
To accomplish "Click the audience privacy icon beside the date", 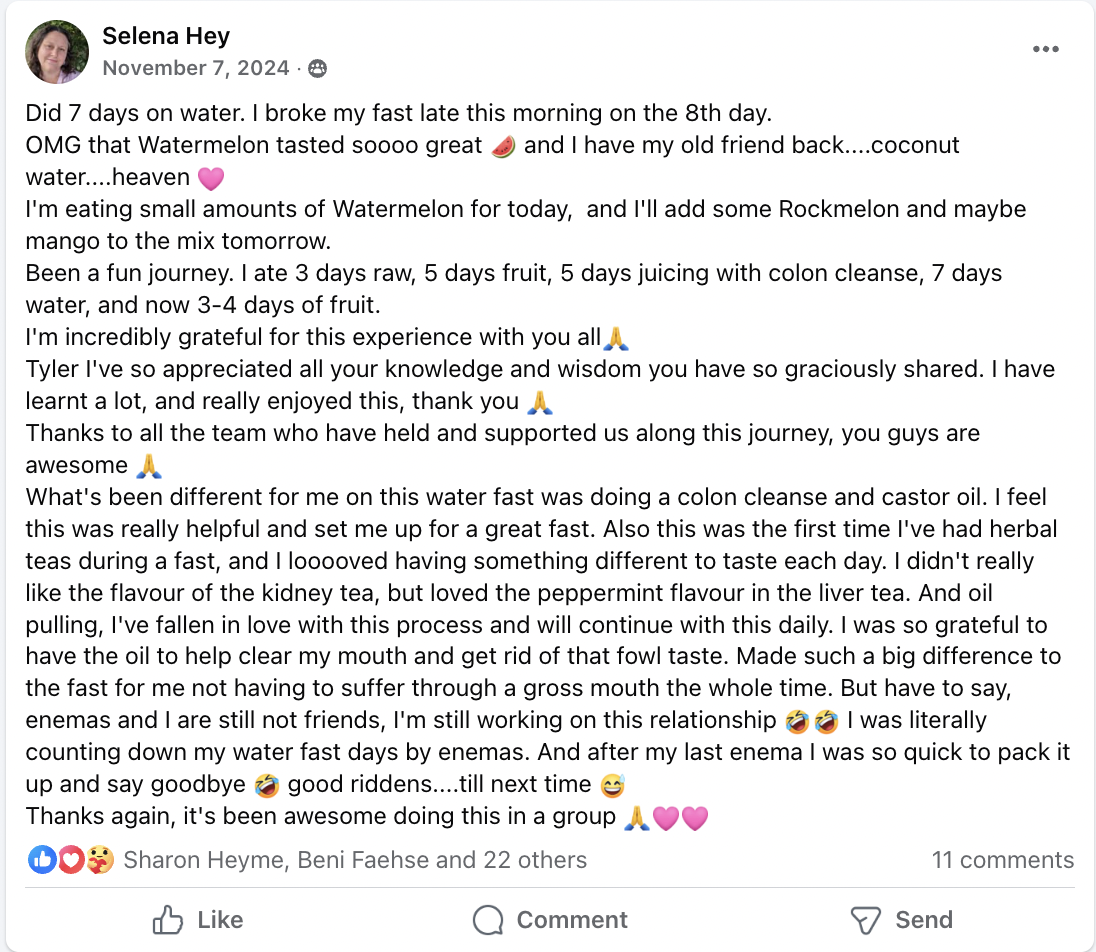I will tap(318, 69).
